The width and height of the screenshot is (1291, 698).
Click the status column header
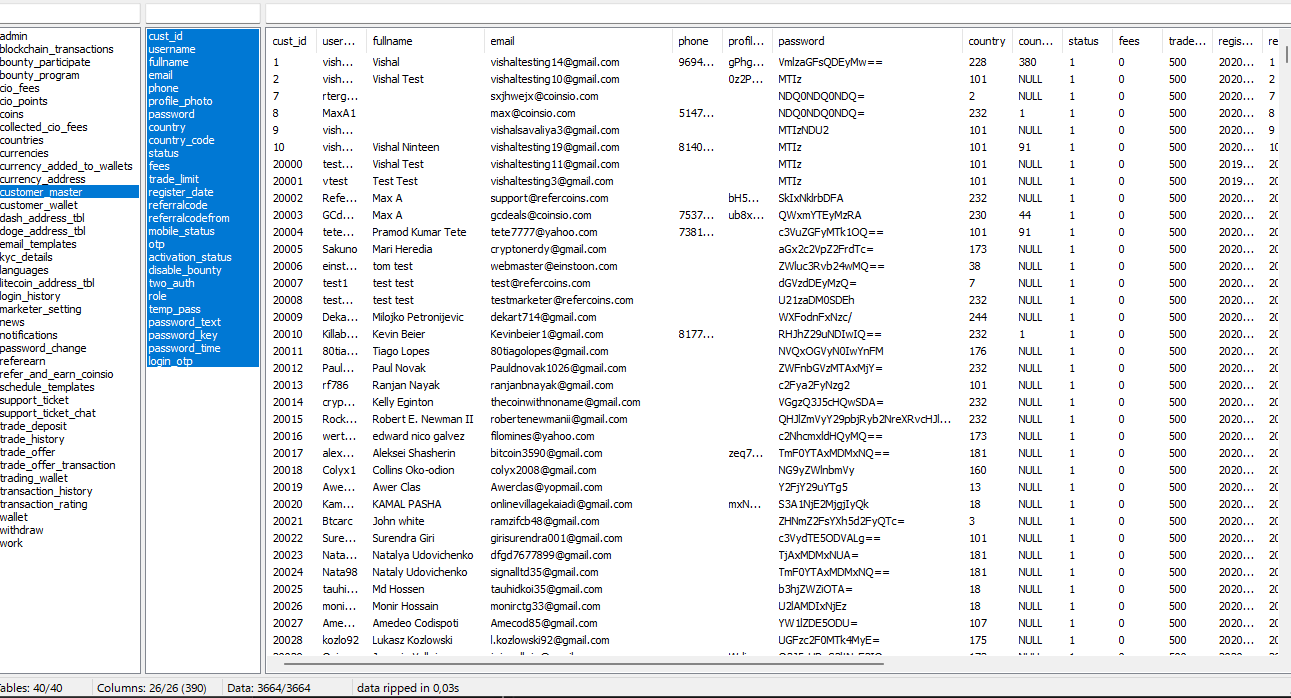click(1083, 41)
